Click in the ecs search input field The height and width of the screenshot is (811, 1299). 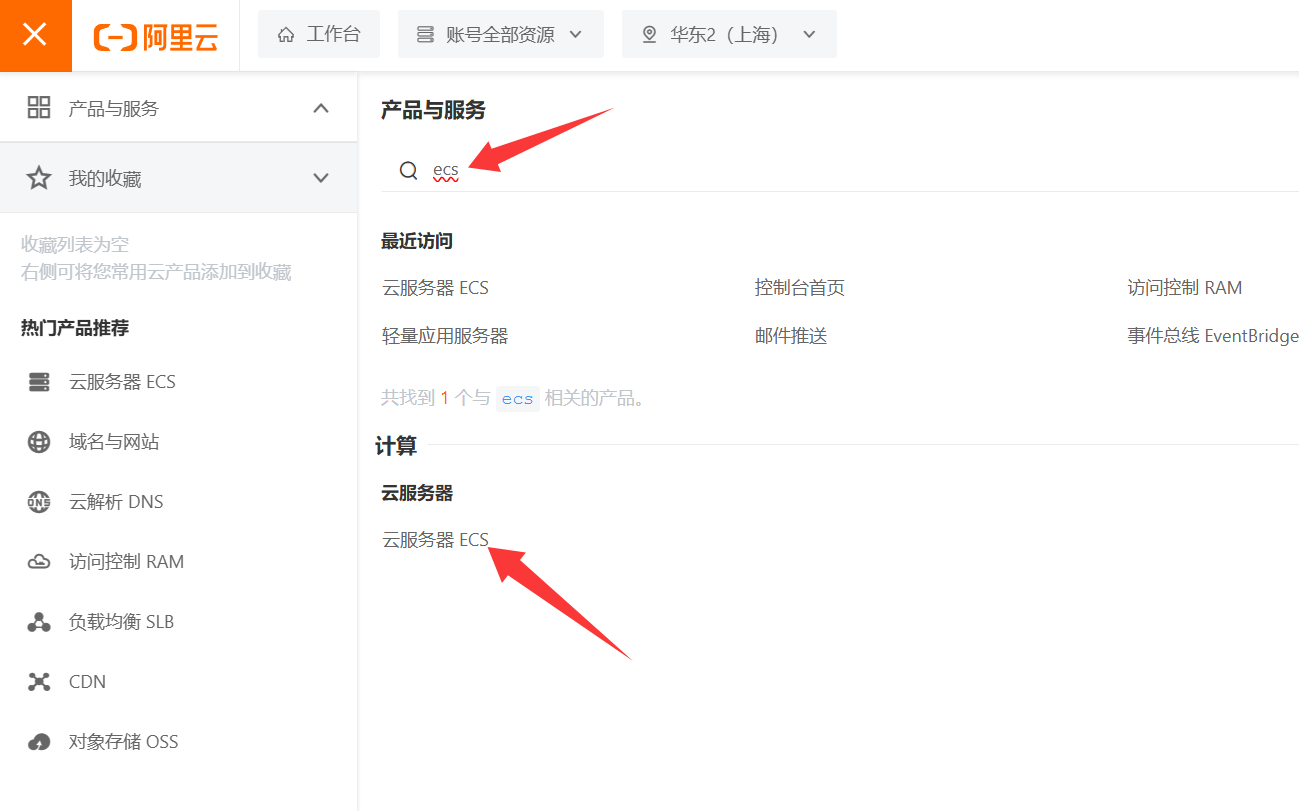pos(800,170)
